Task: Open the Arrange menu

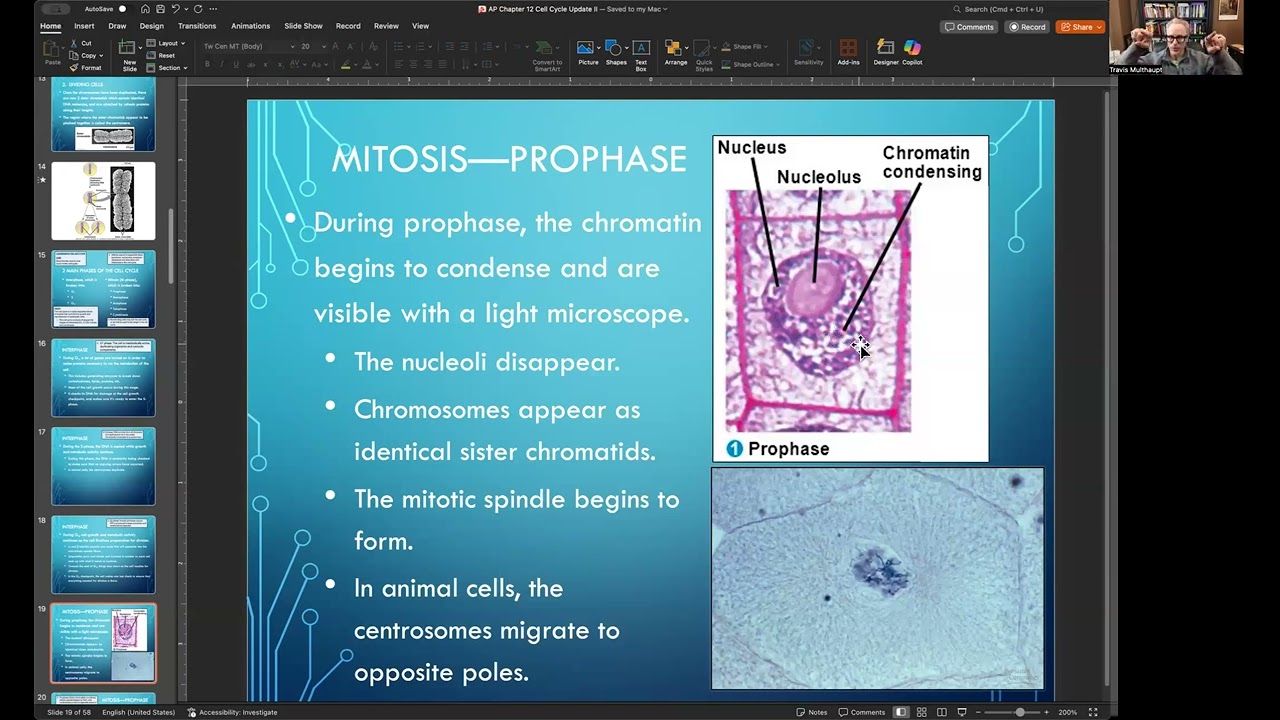Action: click(676, 53)
